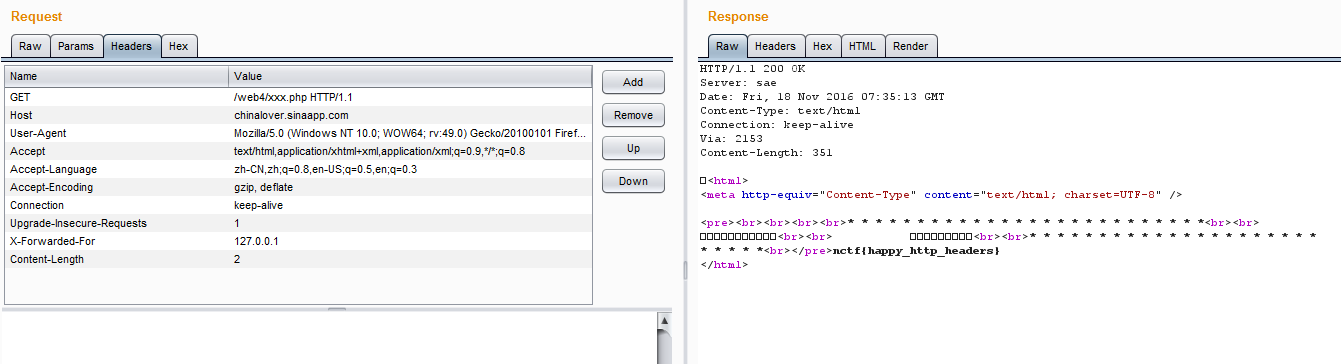
Task: Sort by the Name column header
Action: tap(117, 76)
